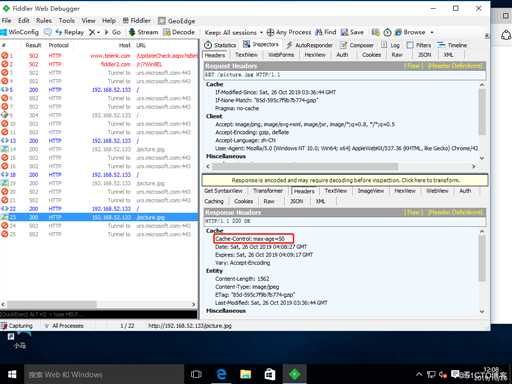Select session 14 picture.jpg row
The image size is (512, 384).
pos(99,149)
